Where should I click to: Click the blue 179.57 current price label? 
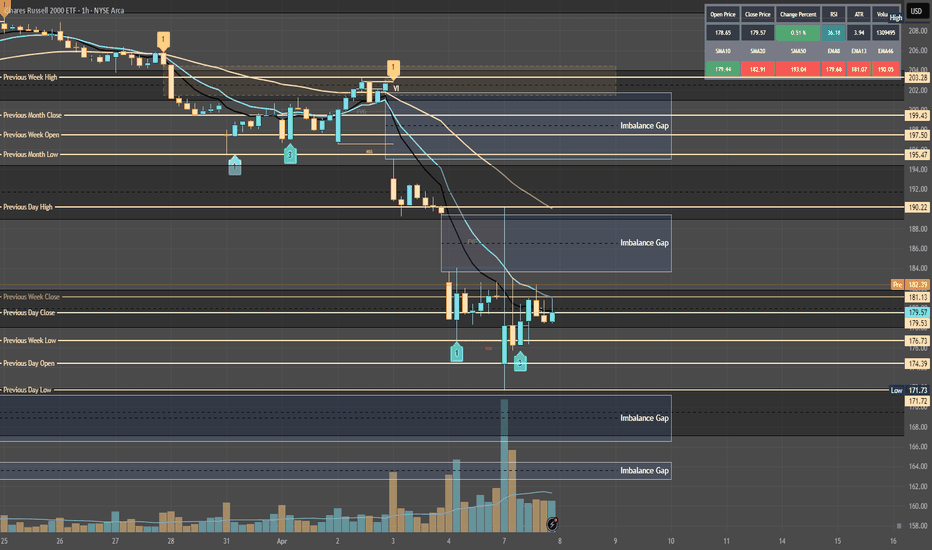click(x=917, y=312)
